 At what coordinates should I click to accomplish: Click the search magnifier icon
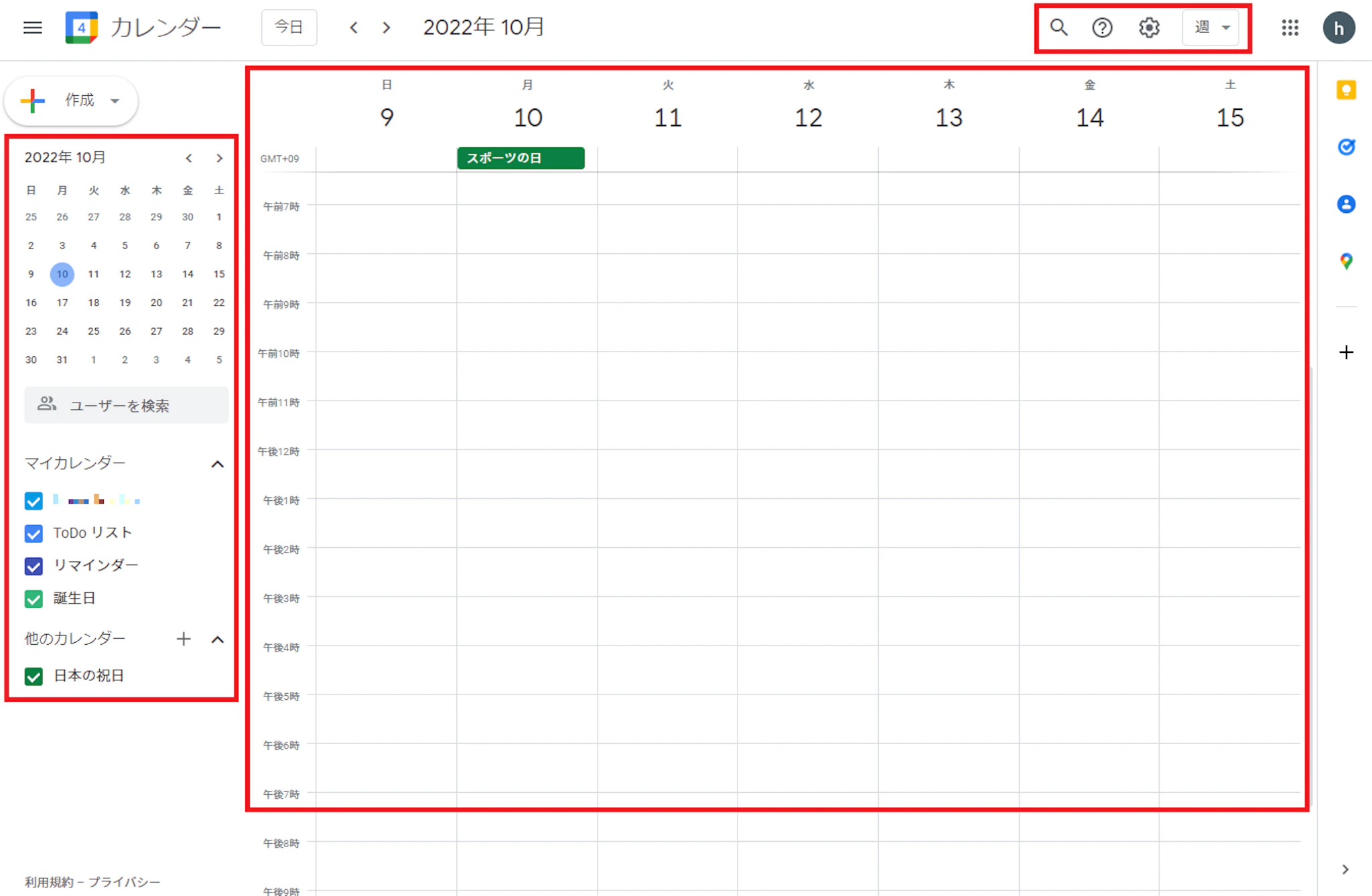point(1058,27)
